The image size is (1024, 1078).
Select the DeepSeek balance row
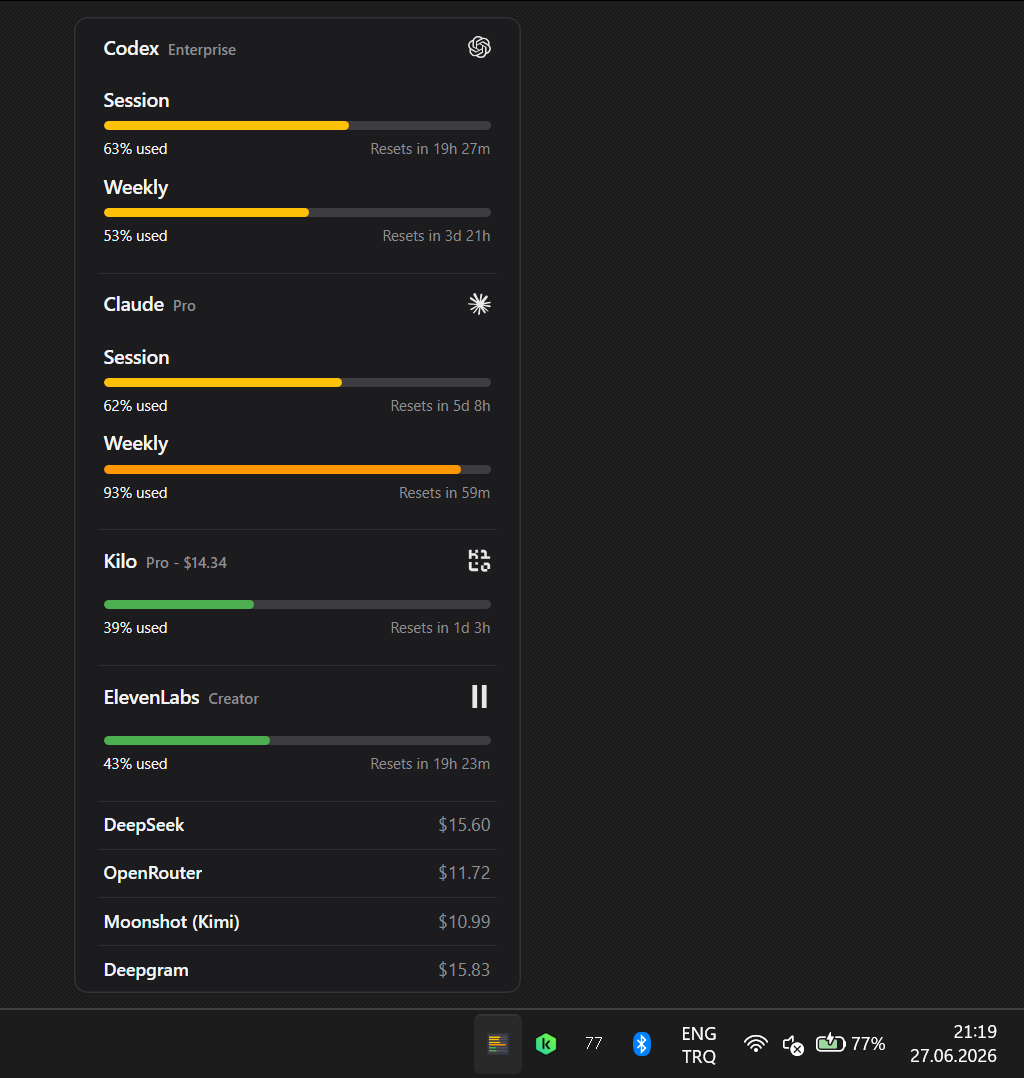pos(297,825)
